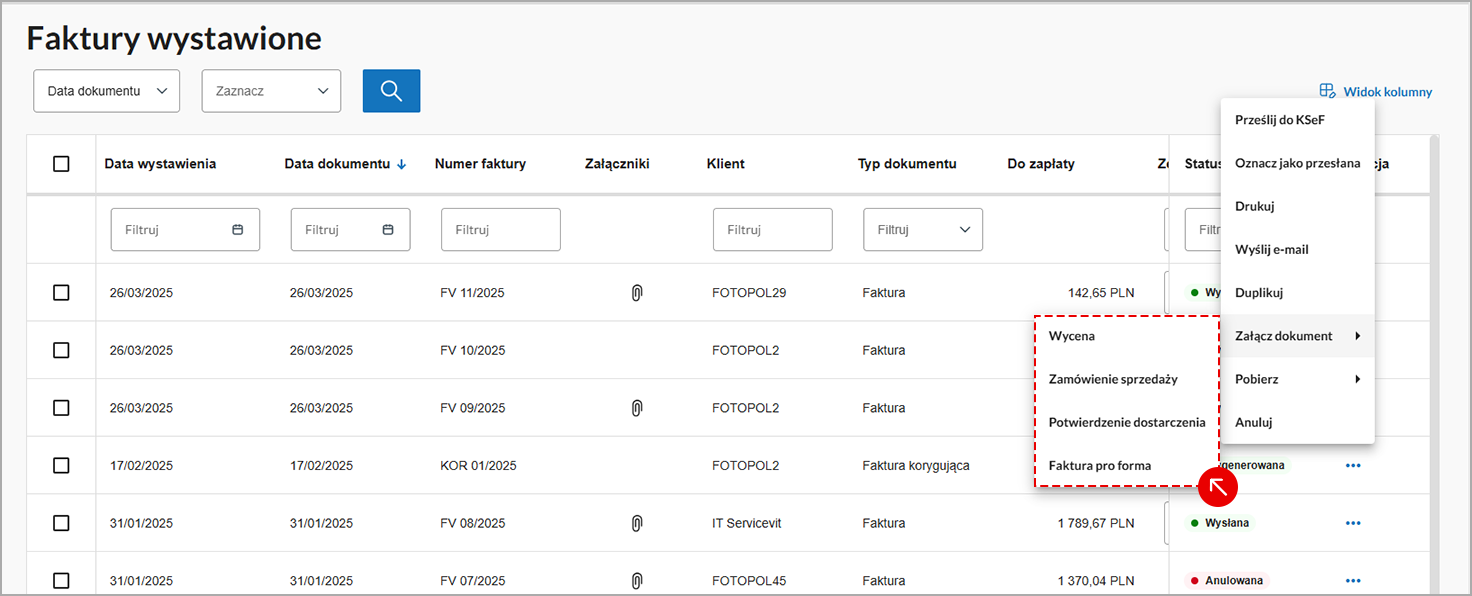This screenshot has height=596, width=1472.
Task: Toggle the select-all checkbox in table header
Action: [x=61, y=164]
